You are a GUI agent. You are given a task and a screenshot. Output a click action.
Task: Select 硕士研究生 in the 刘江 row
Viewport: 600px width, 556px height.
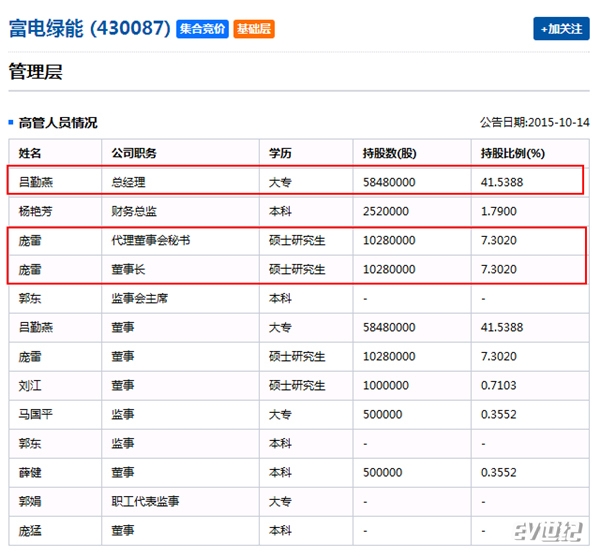297,385
